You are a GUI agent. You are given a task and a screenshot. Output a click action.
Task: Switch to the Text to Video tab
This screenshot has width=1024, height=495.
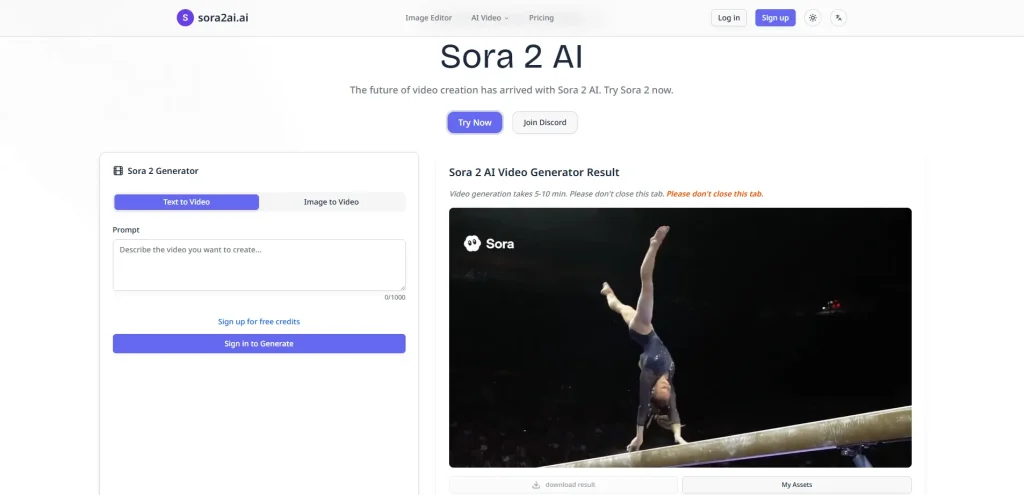[x=186, y=202]
